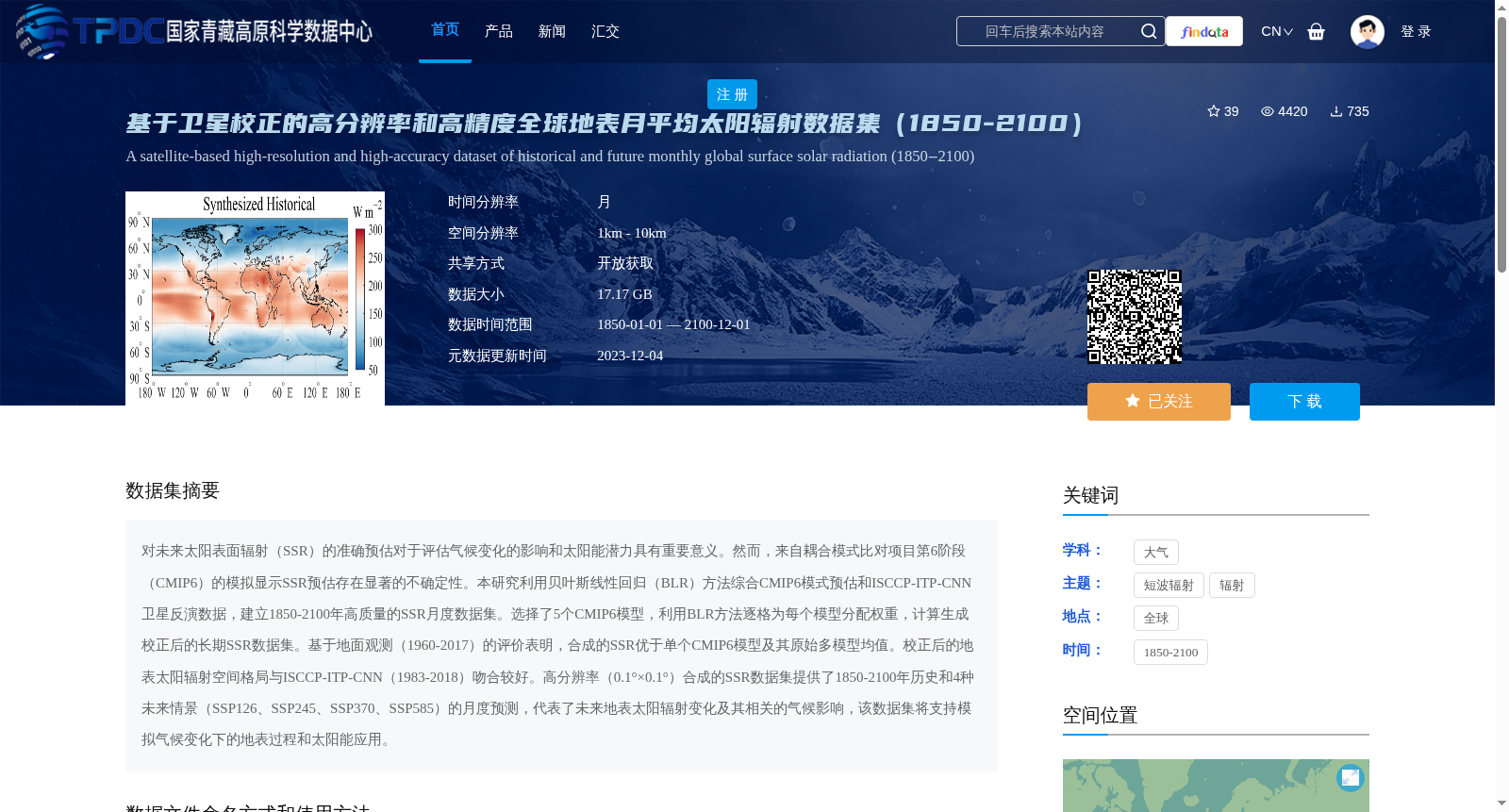The height and width of the screenshot is (812, 1509).
Task: Click the 1850-2100 time keyword tag
Action: point(1170,653)
